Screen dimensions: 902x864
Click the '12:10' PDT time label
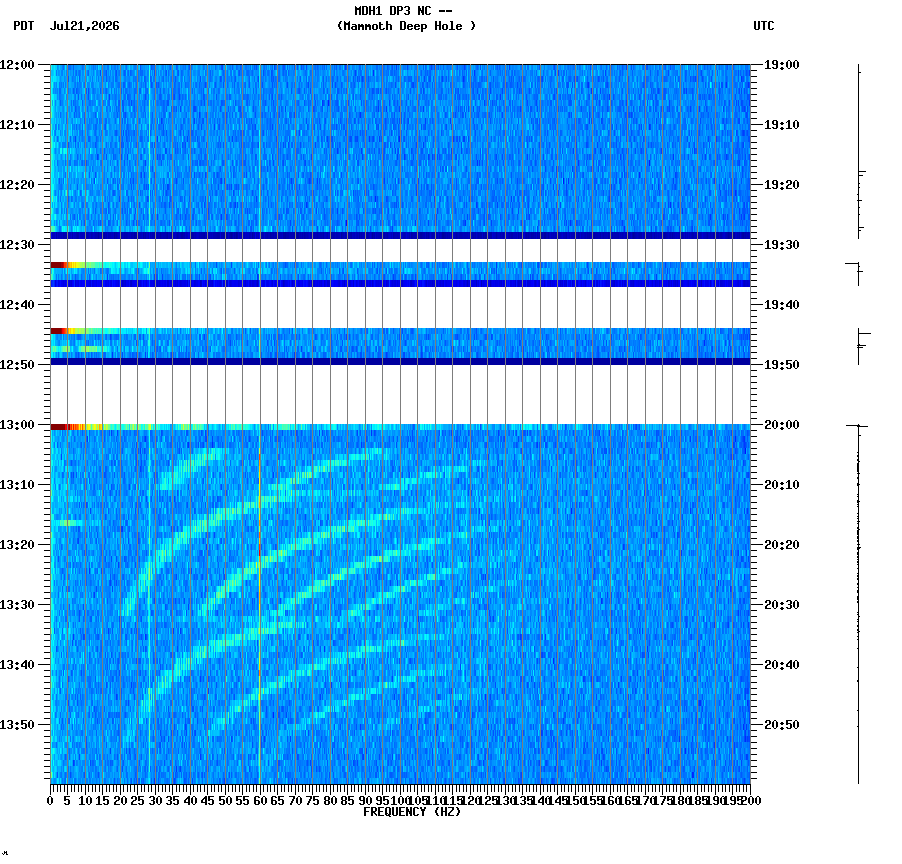17,125
